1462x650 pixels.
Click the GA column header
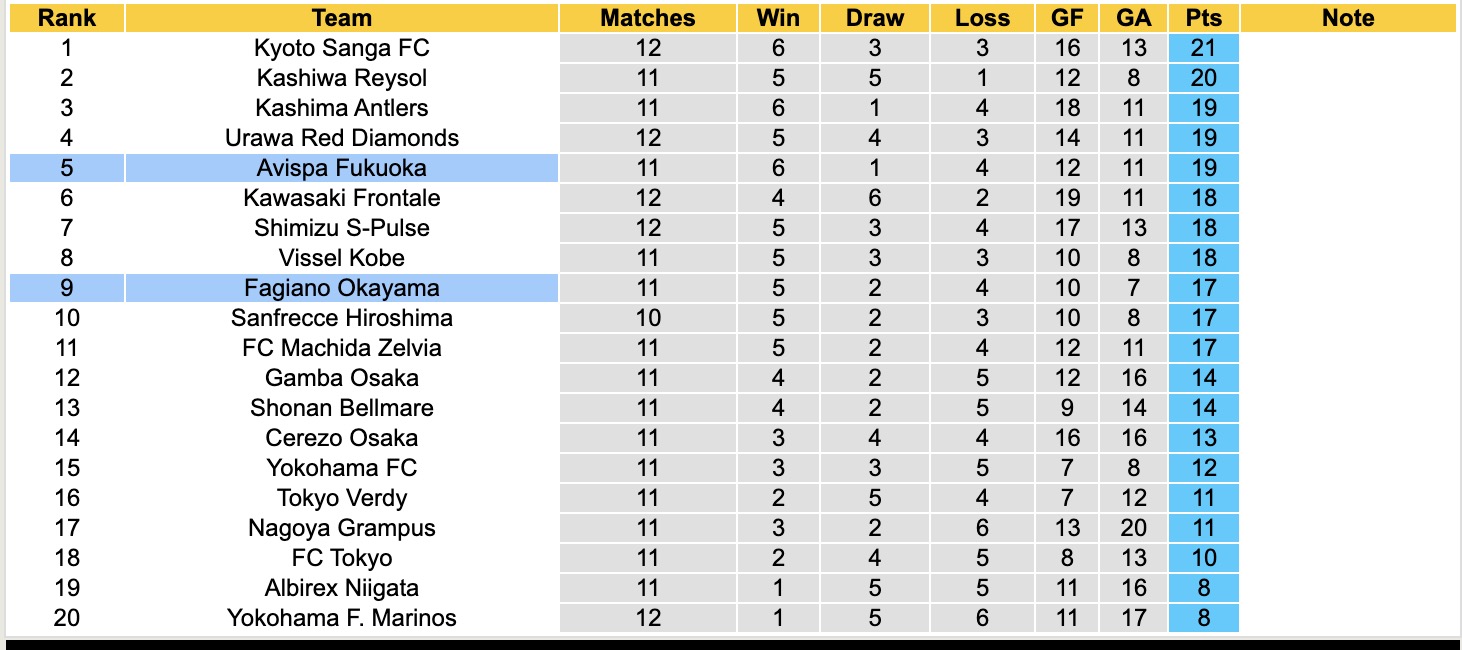click(1133, 18)
